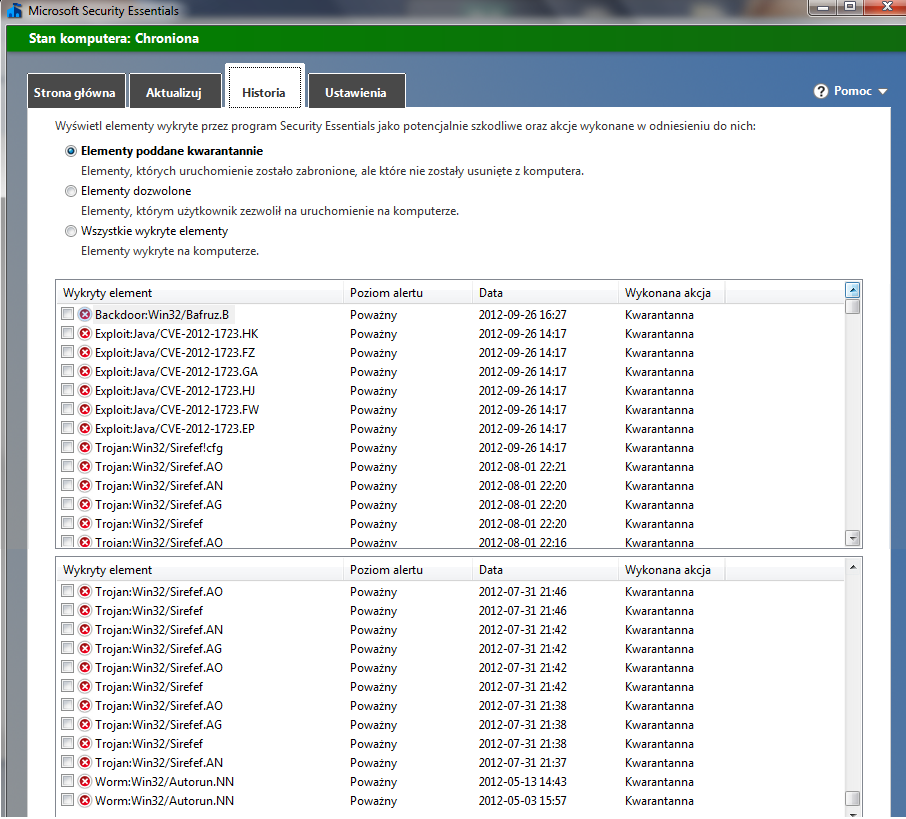Click the 'Exploit:Java/CVE-2012-1723.HJ' entry name
906x819 pixels.
point(175,391)
